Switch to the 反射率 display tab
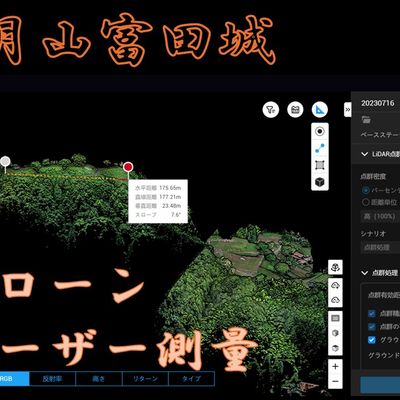 53,379
